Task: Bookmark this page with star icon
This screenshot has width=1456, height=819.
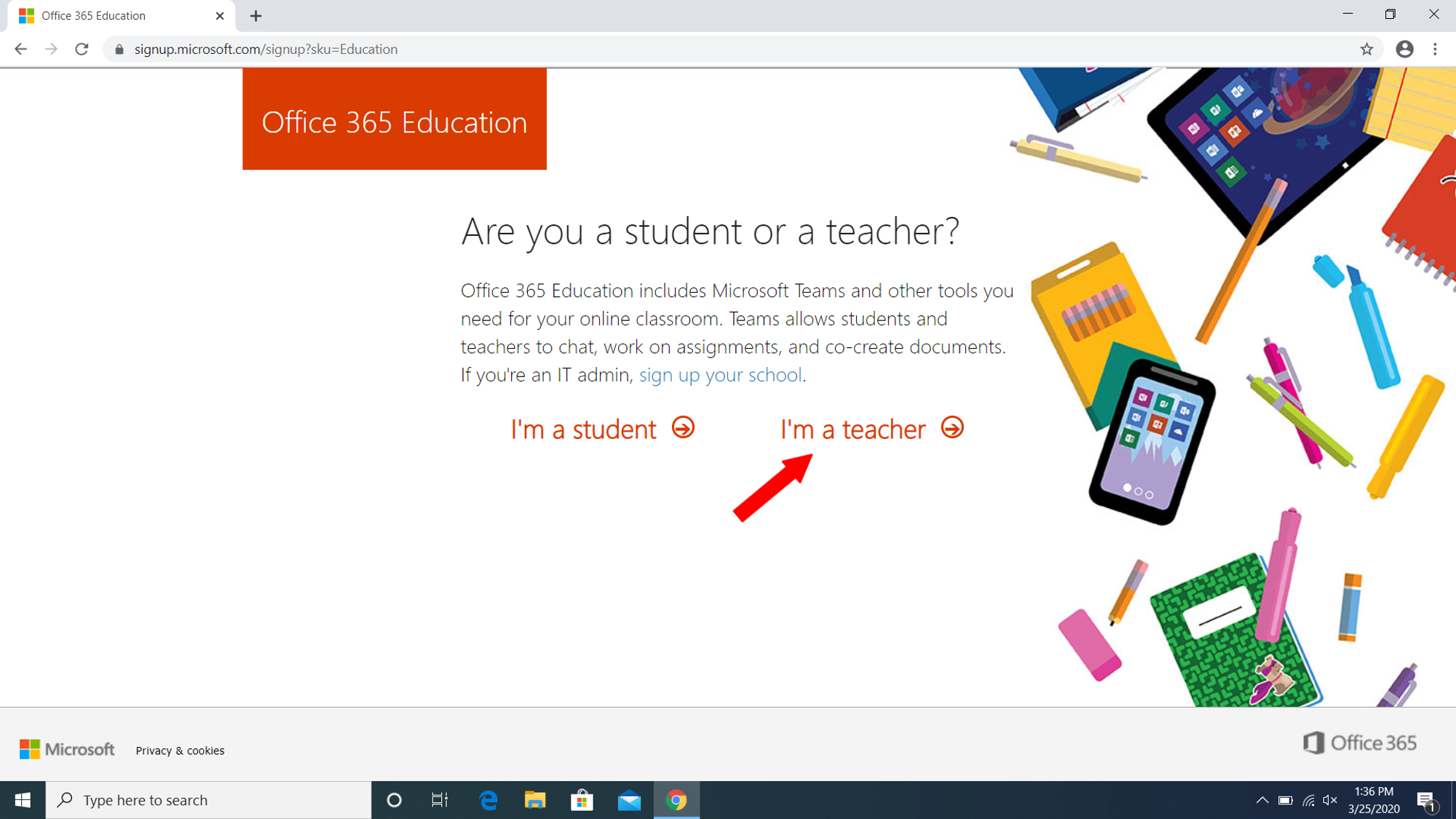Action: (1366, 49)
